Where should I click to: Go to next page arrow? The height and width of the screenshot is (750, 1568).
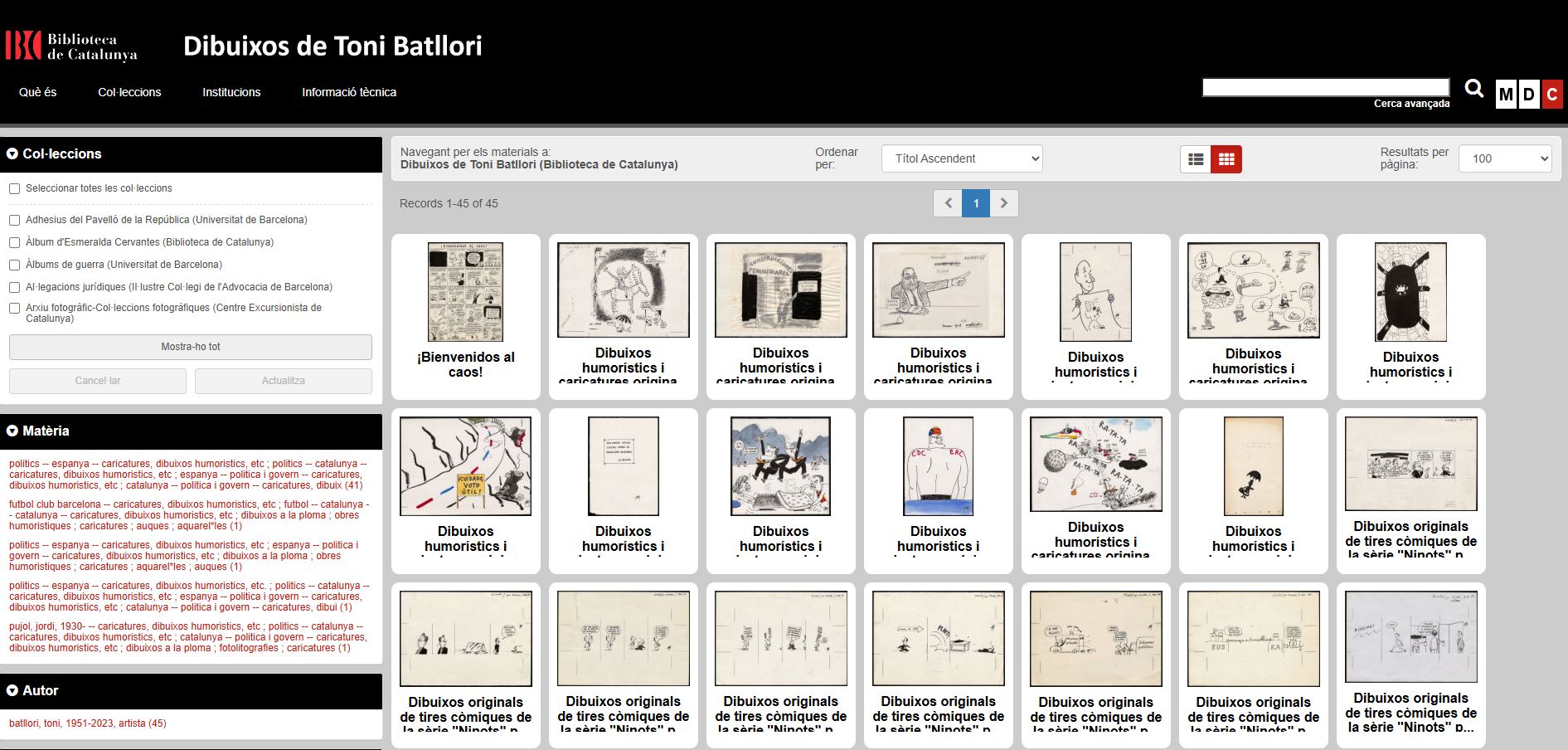click(x=1004, y=203)
